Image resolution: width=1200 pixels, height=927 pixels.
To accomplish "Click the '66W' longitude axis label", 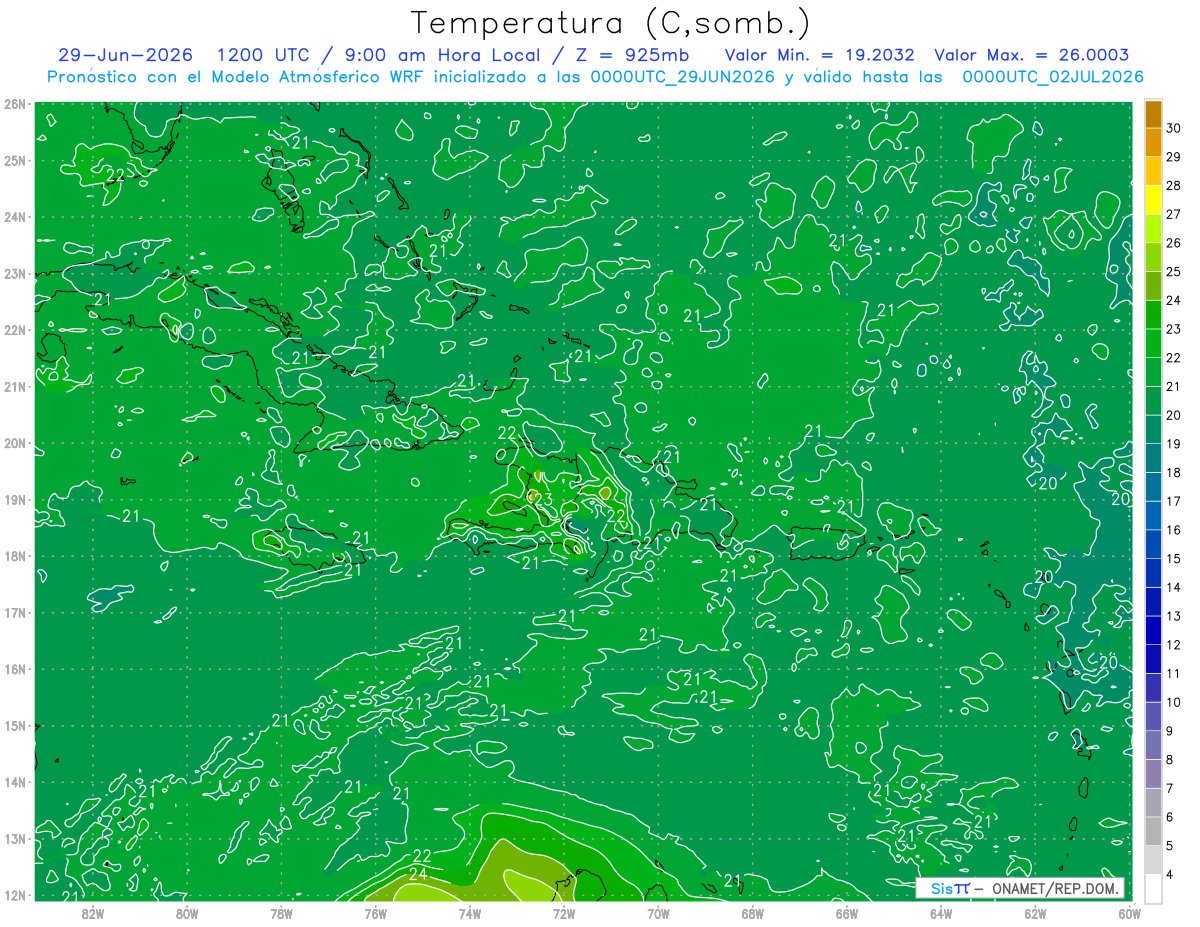I will click(x=846, y=912).
